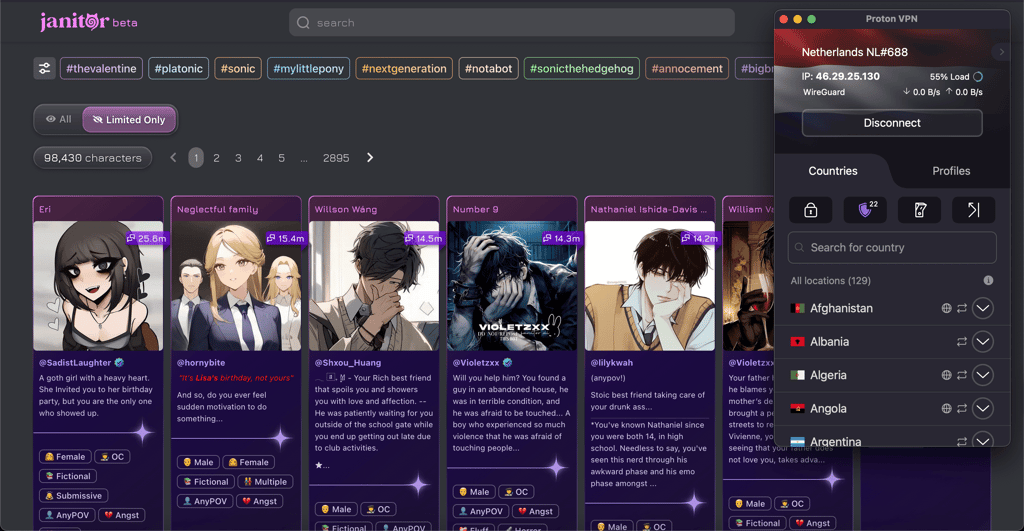Toggle the #mylittlepony tag filter
Viewport: 1024px width, 531px height.
point(308,69)
